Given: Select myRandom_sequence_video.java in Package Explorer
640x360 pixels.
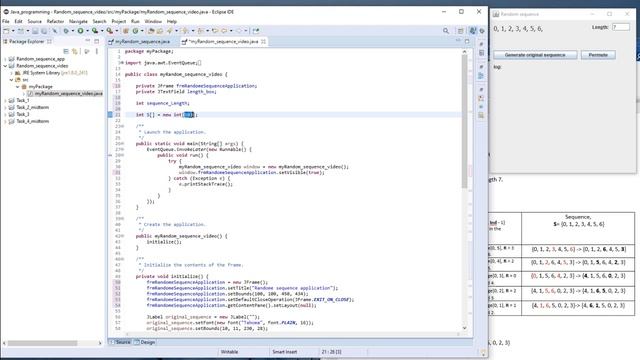Looking at the screenshot, I should pos(65,93).
